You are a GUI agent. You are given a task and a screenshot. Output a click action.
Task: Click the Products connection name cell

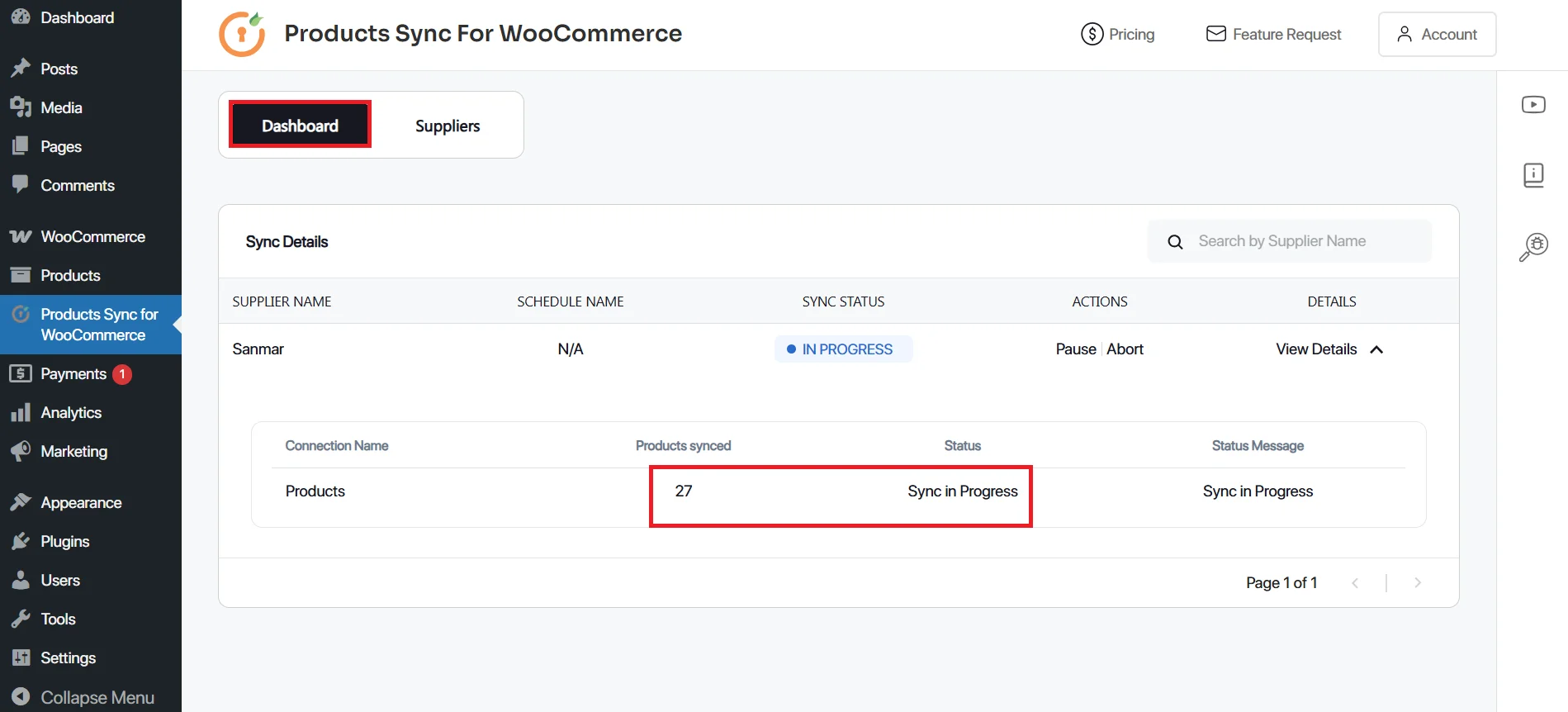(315, 491)
